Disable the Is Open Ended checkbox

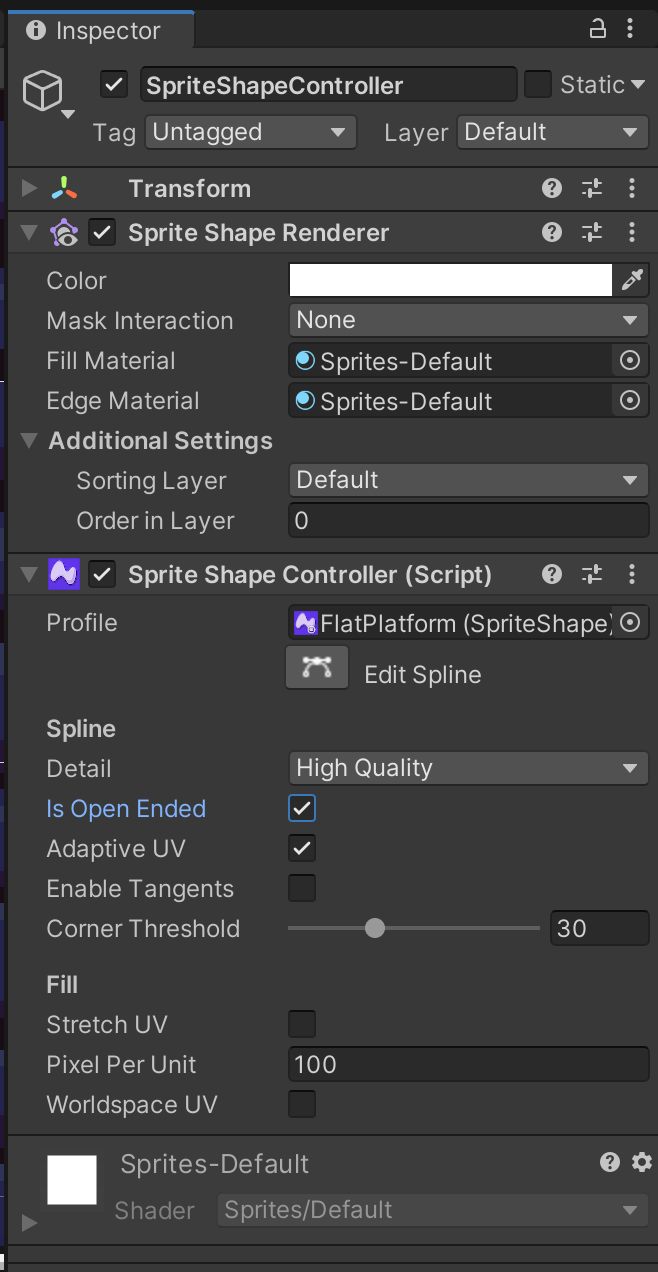point(302,808)
